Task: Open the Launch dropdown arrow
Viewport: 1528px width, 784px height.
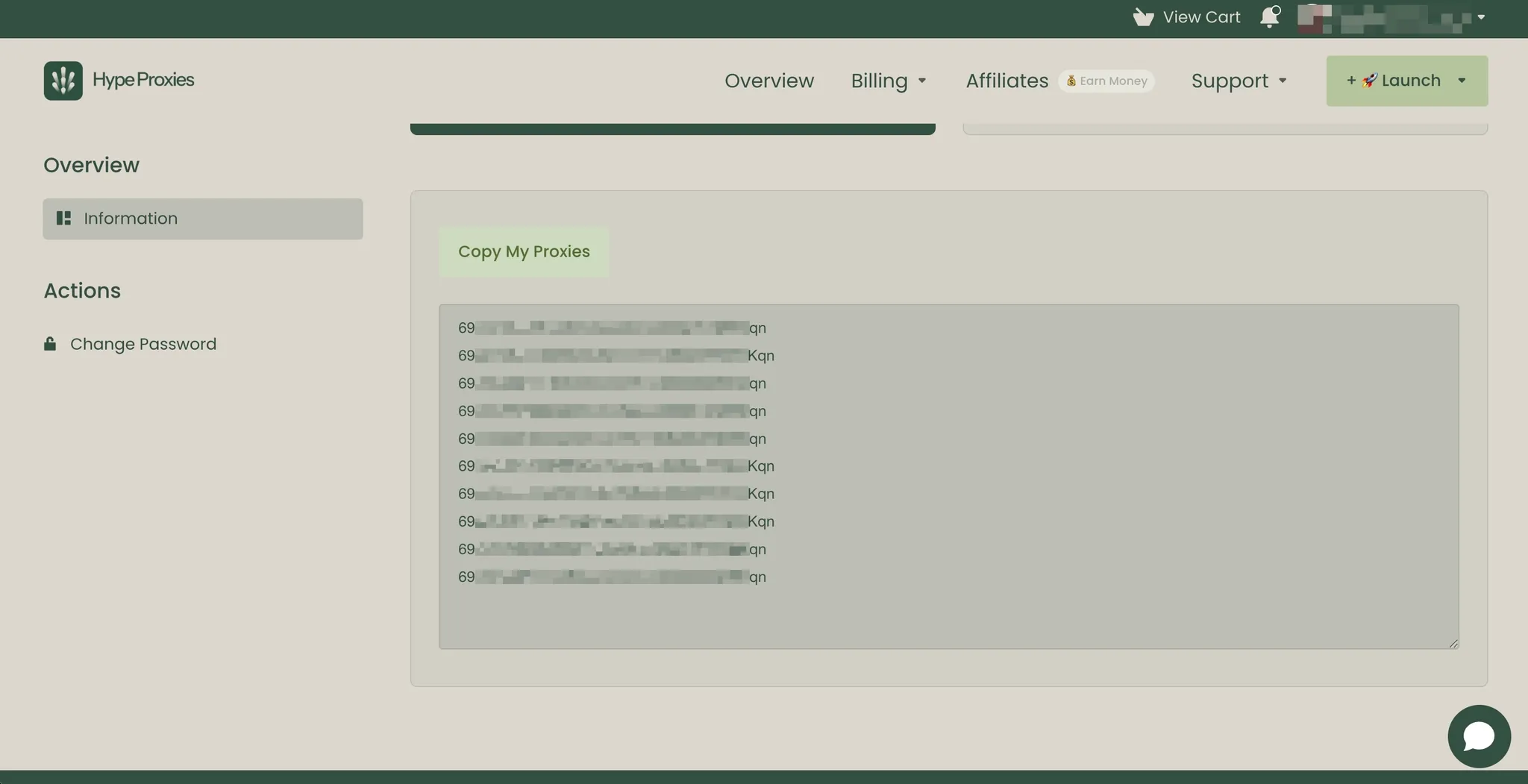Action: click(x=1462, y=81)
